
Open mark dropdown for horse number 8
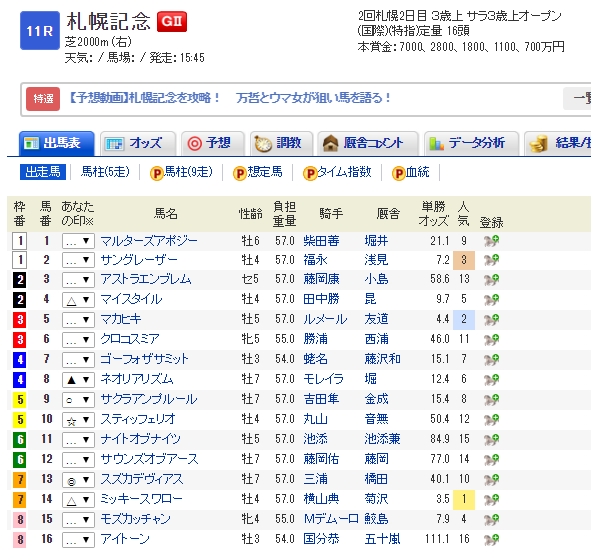tap(78, 380)
